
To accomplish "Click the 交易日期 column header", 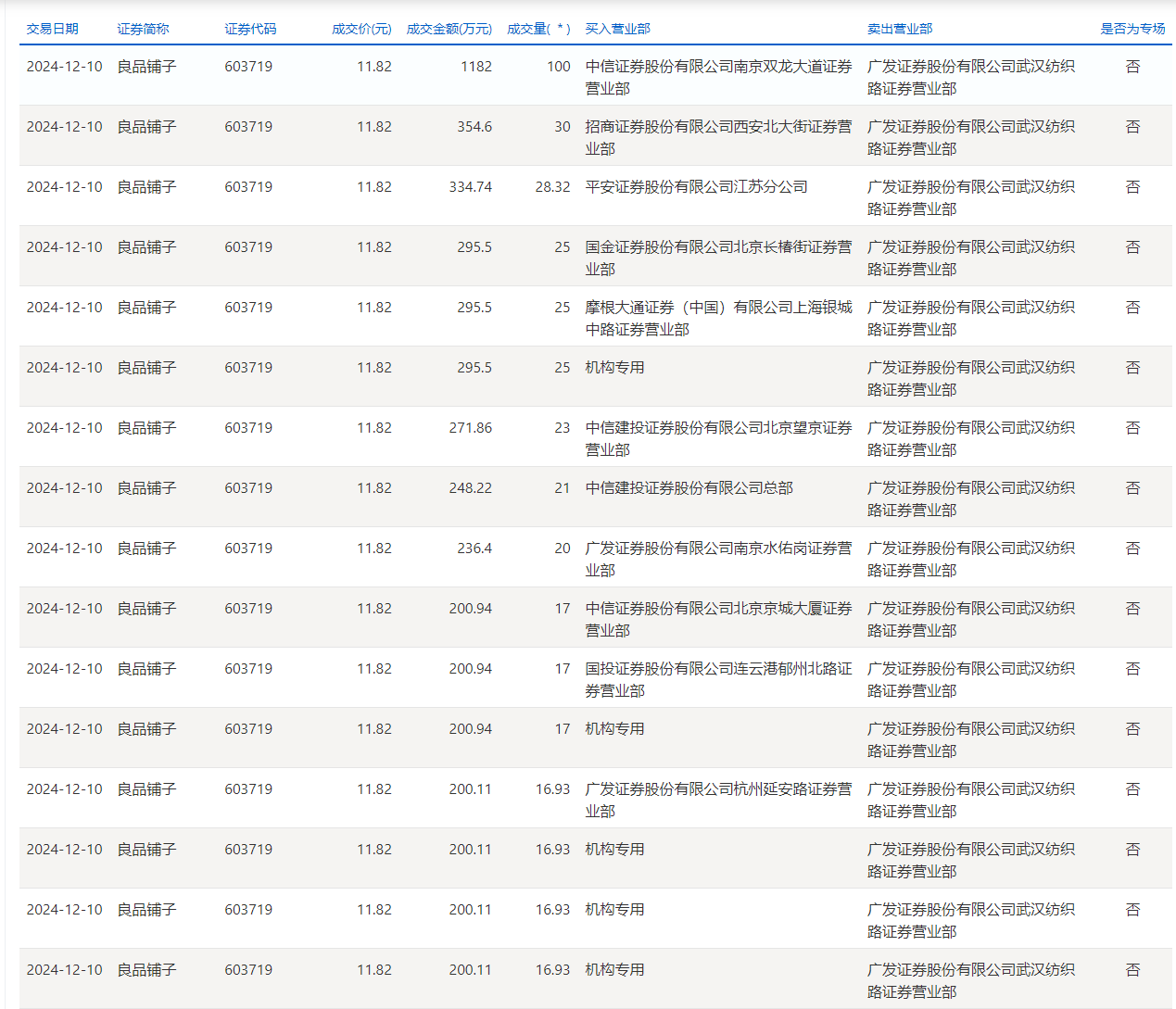I will click(x=52, y=29).
